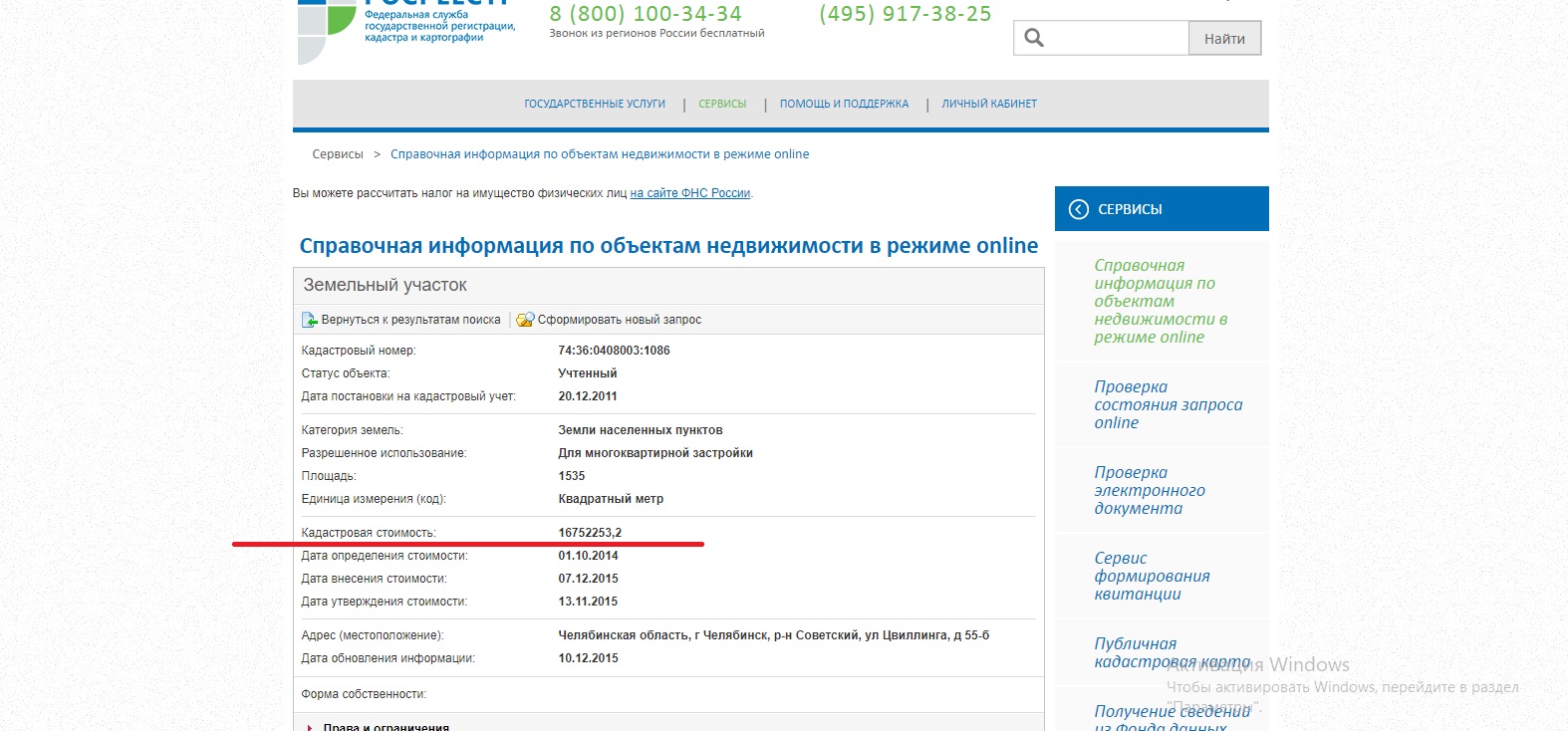The width and height of the screenshot is (1568, 731).
Task: Open ПОМОЩЬ И ПОДДЕРЖКА menu
Action: tap(844, 104)
